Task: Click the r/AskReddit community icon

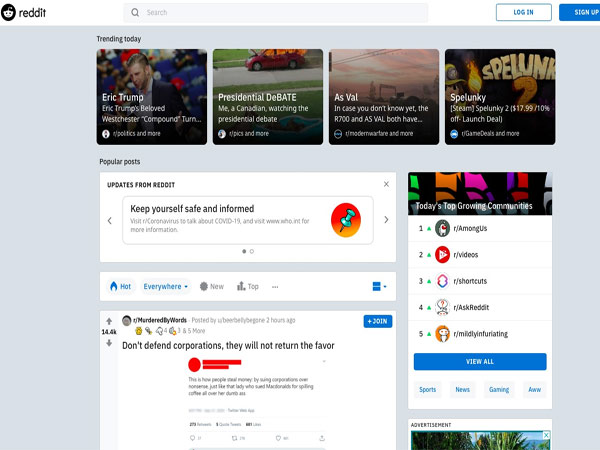Action: (x=443, y=308)
